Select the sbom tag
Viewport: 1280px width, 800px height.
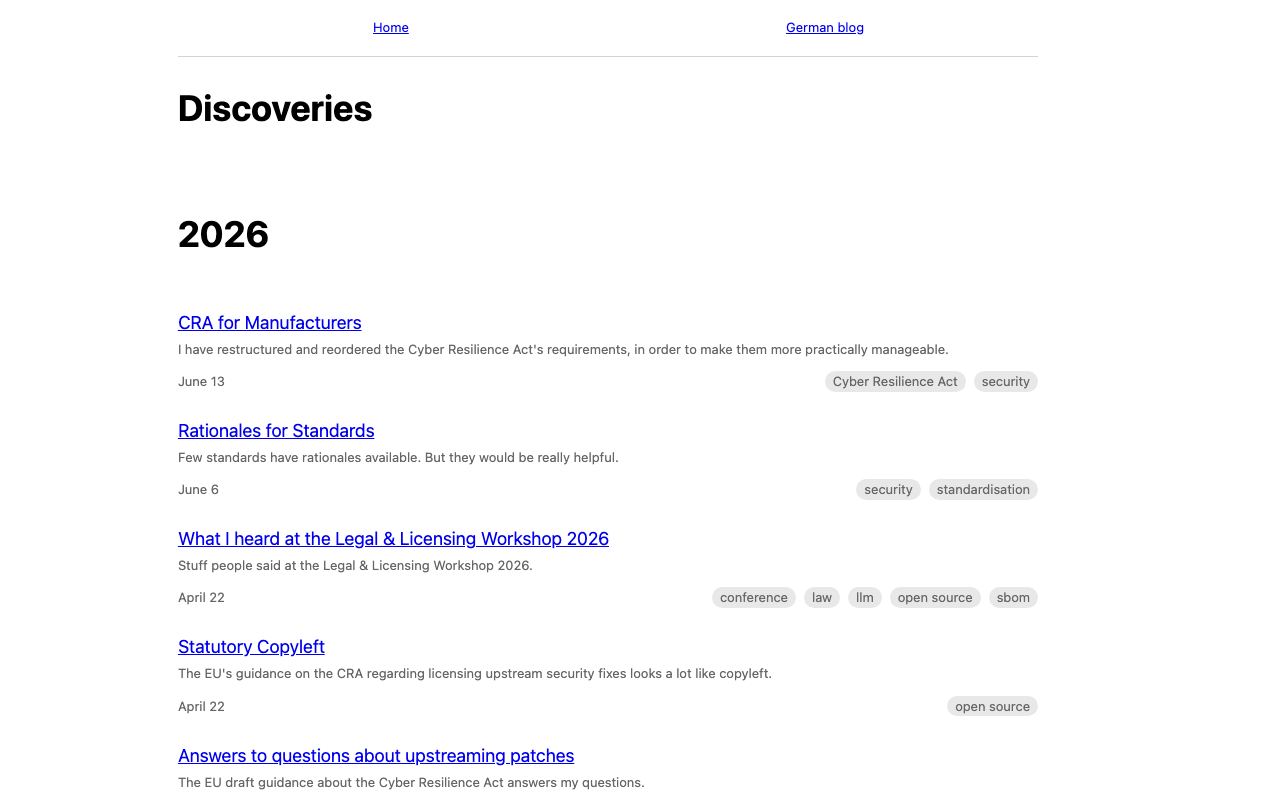coord(1013,597)
